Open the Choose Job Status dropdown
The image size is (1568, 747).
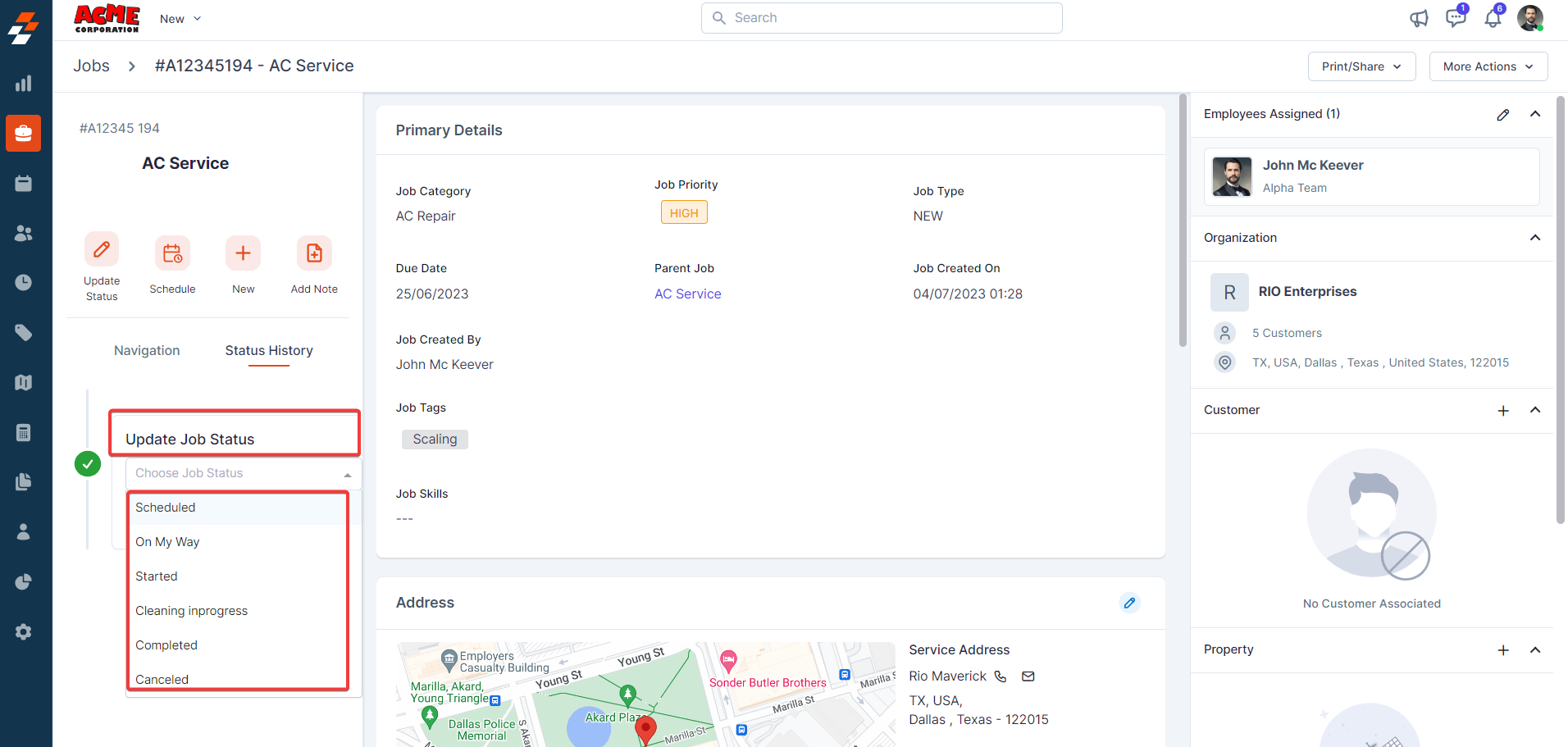point(243,474)
